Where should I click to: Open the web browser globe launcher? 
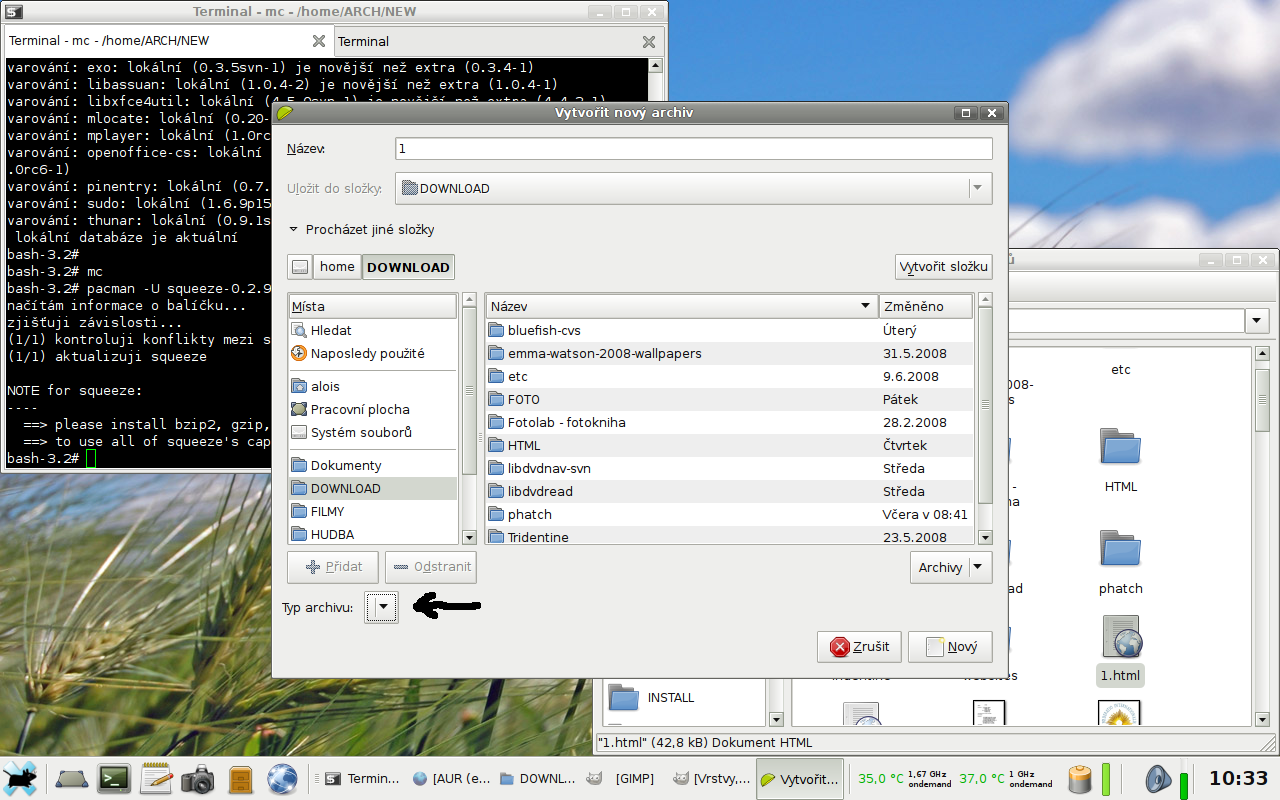pyautogui.click(x=282, y=778)
